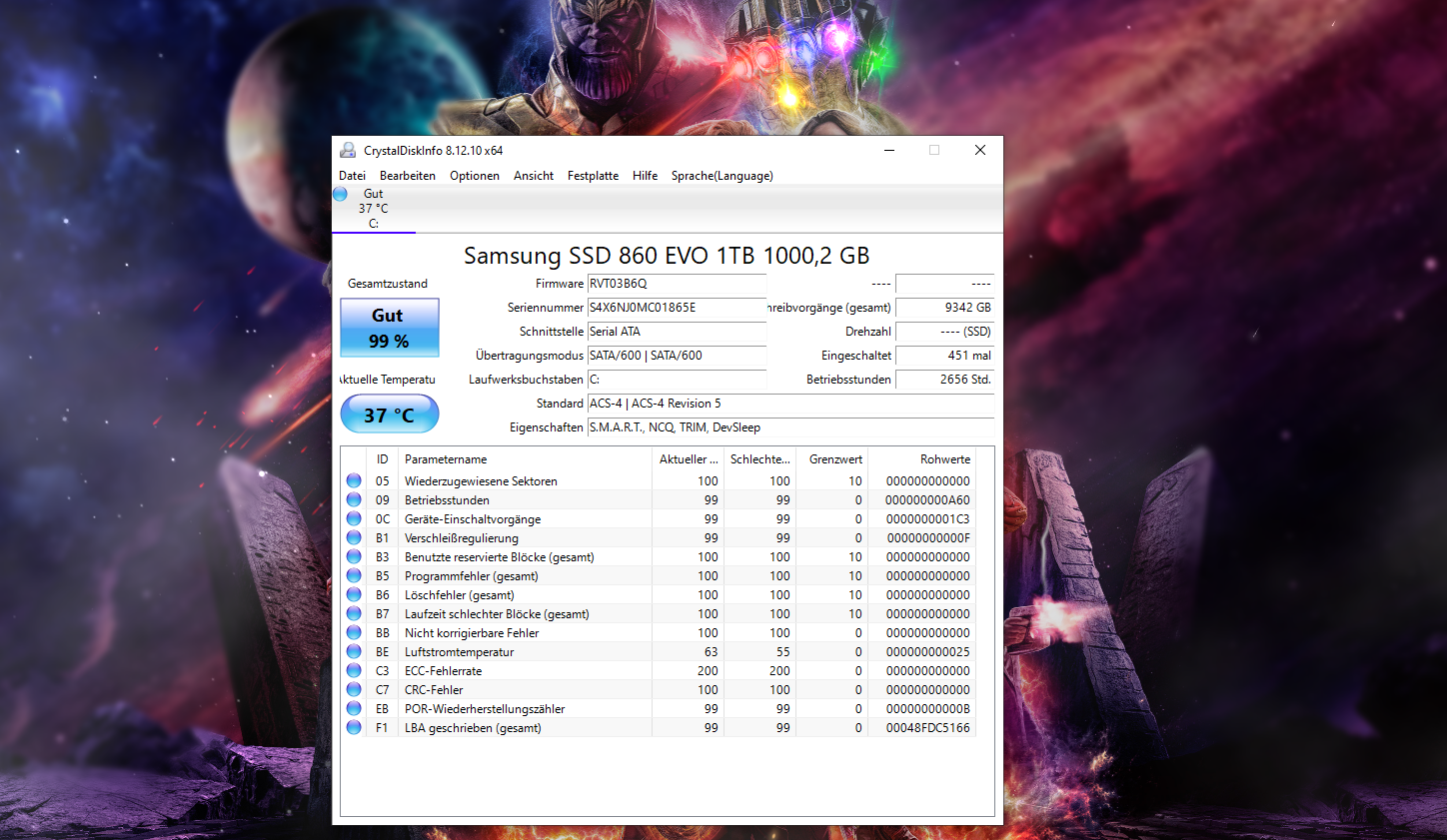Click the Standard field ACS-4 Revision 5
The image size is (1447, 840).
click(790, 404)
